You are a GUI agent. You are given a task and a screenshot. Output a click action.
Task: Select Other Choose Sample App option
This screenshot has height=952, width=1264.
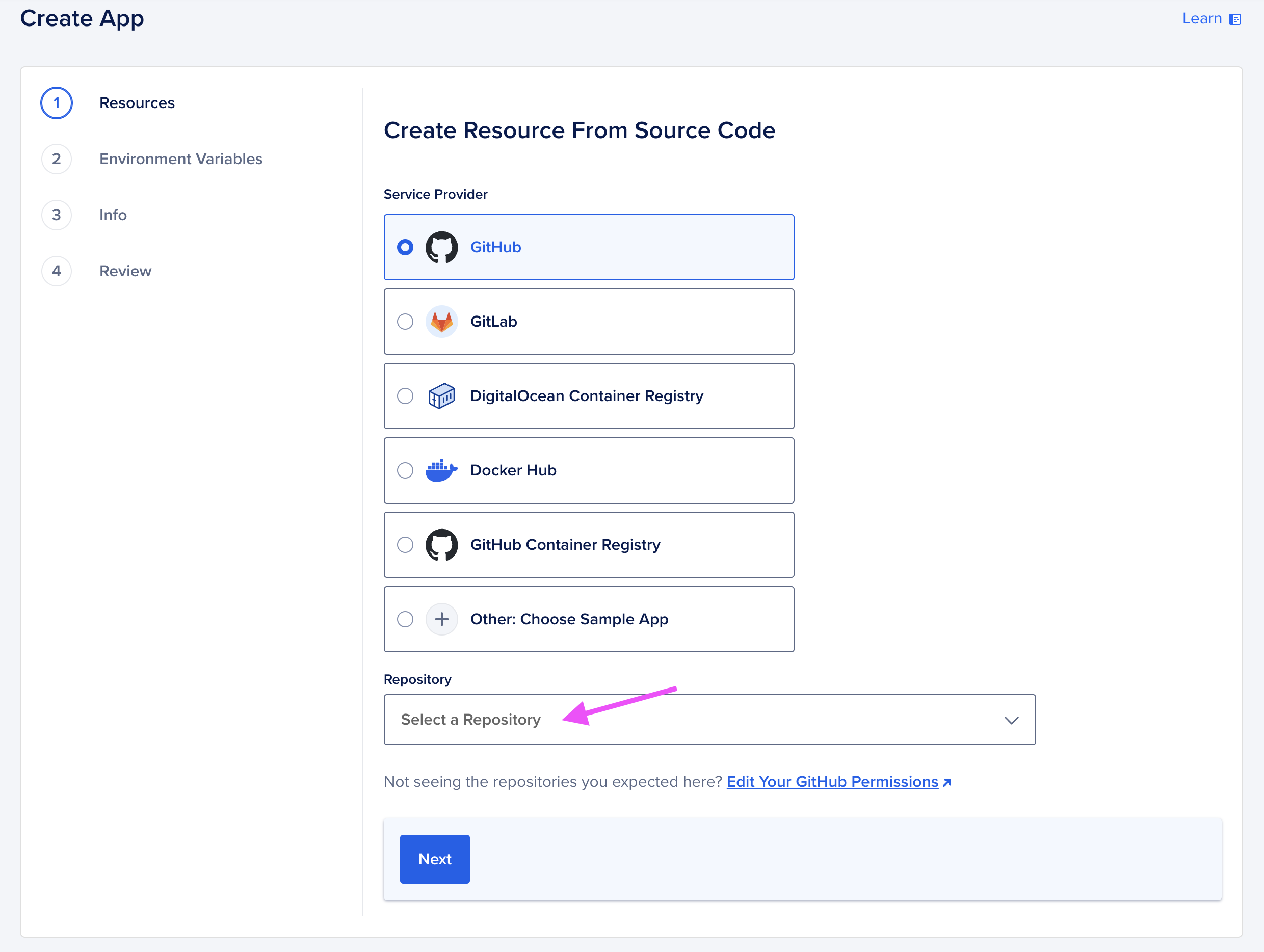405,618
